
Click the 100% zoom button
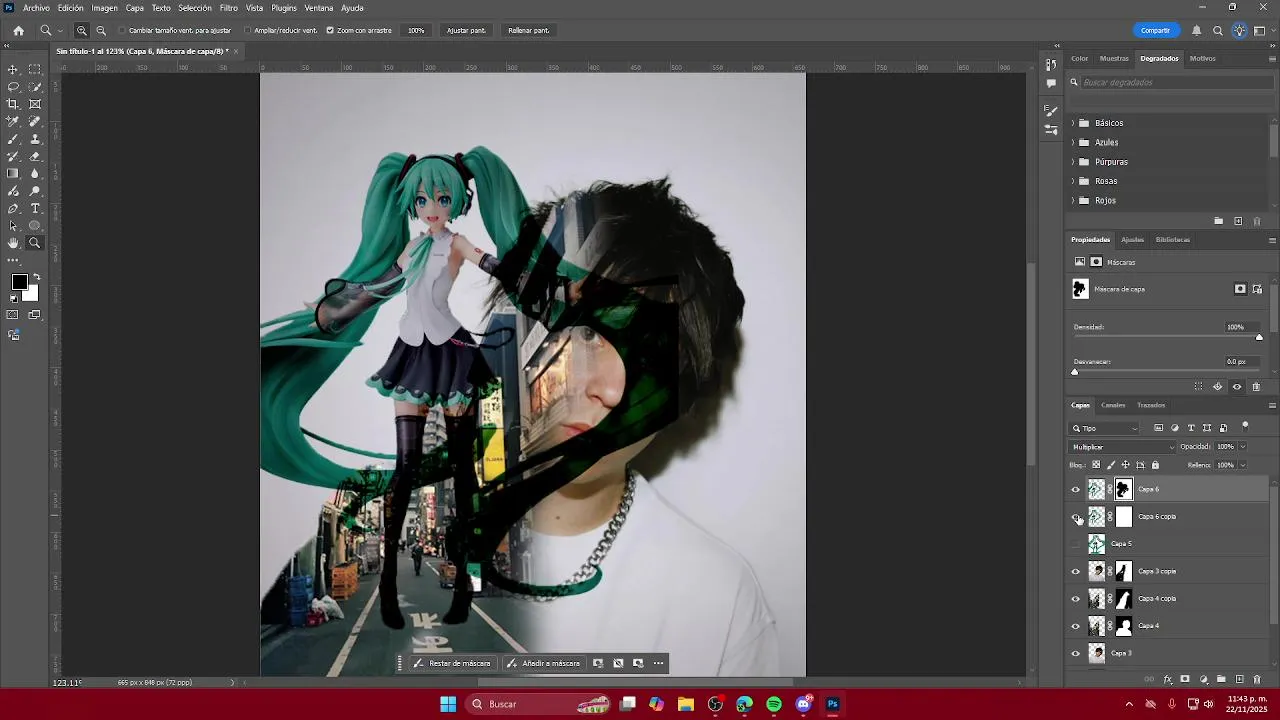[416, 30]
